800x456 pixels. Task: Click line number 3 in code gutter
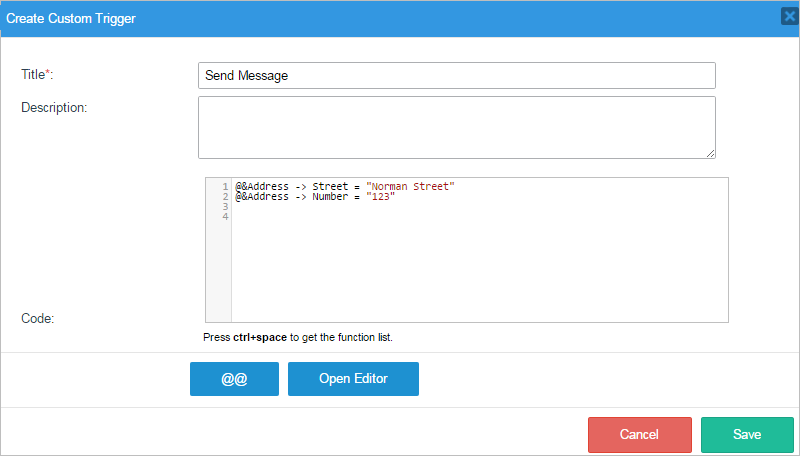tap(225, 207)
